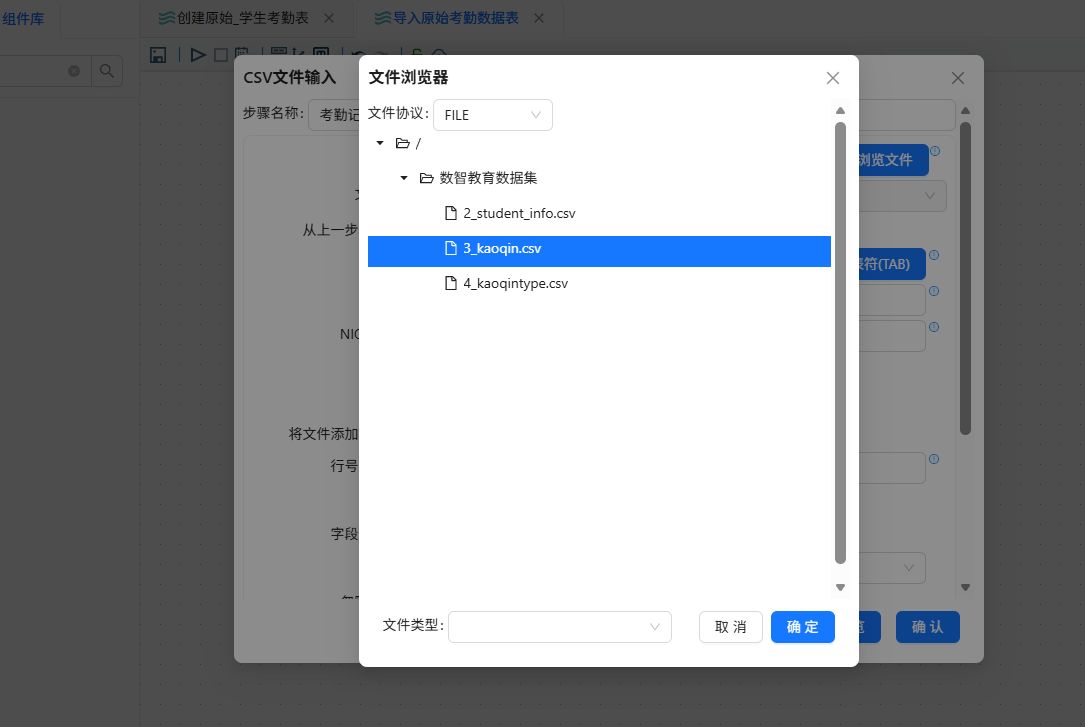Click CSV dialog scrollbar down arrow
This screenshot has width=1085, height=727.
pos(965,587)
